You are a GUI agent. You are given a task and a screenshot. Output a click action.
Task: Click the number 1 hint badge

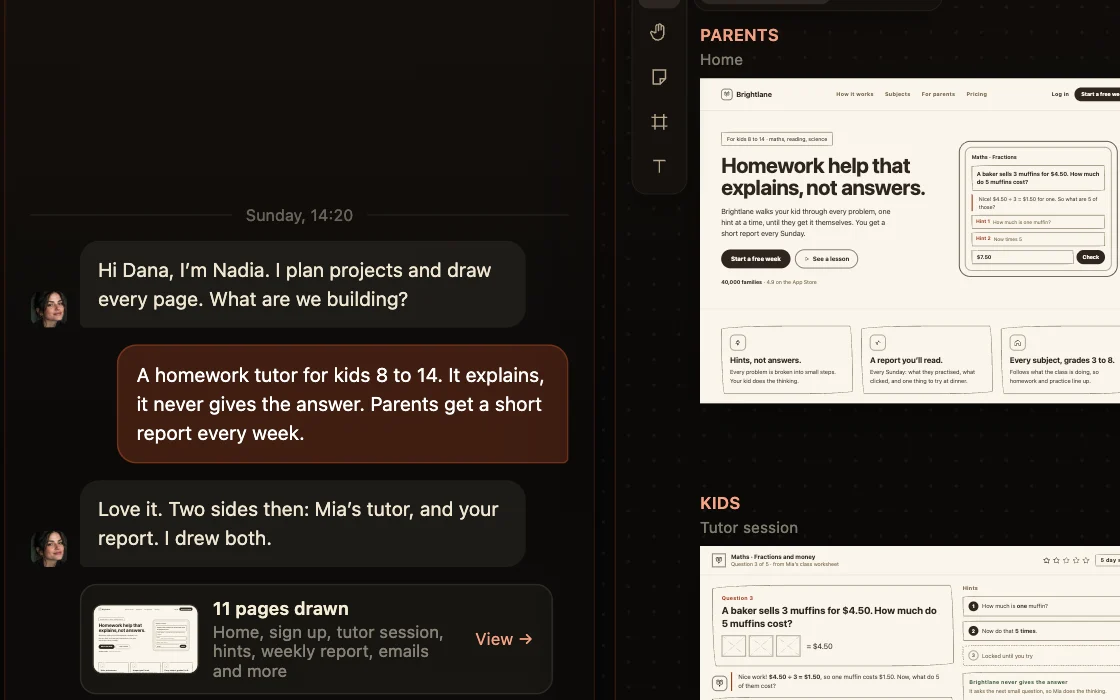(x=973, y=606)
